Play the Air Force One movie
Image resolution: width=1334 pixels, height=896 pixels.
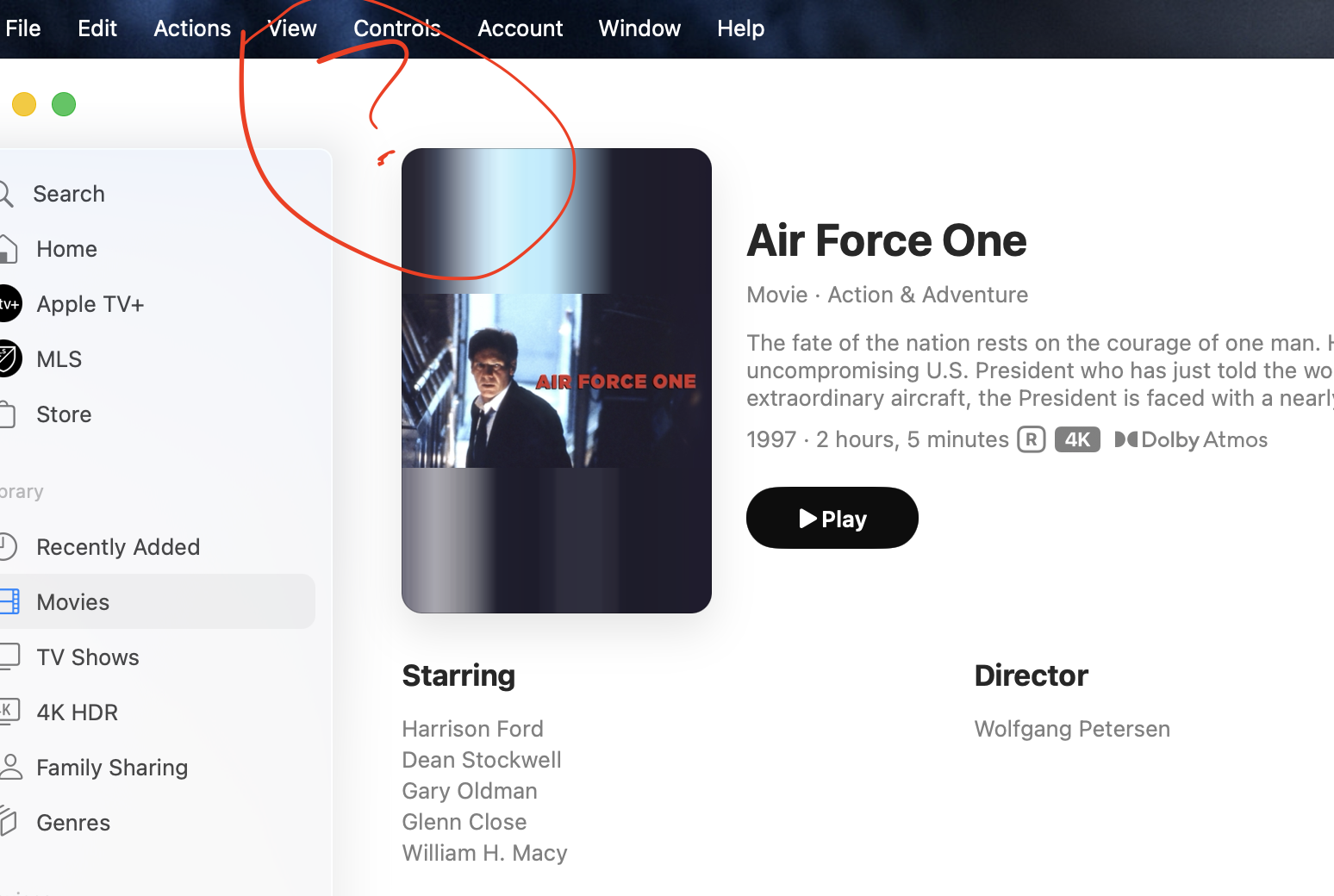point(832,518)
